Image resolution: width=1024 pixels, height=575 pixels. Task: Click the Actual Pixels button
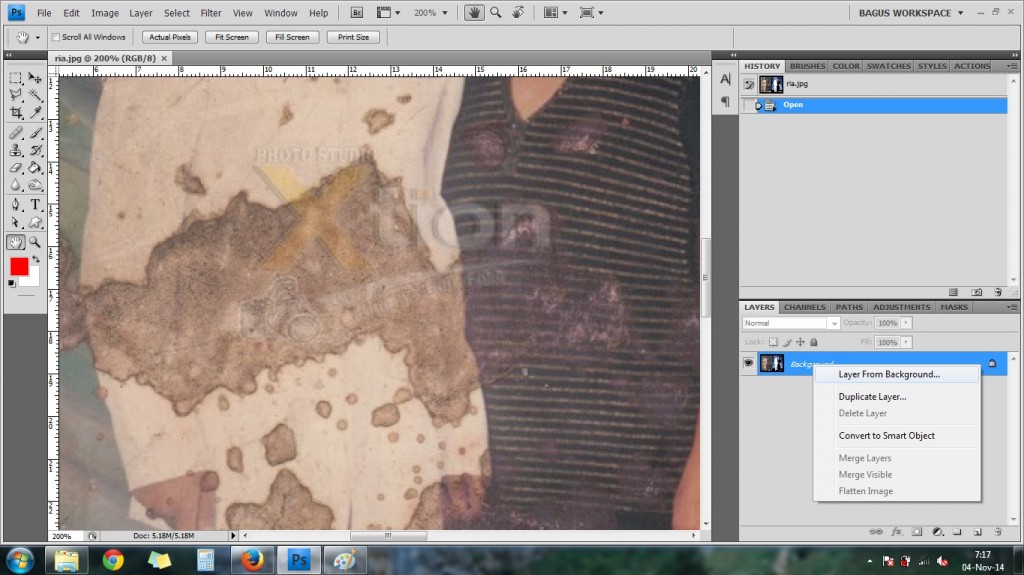(170, 37)
